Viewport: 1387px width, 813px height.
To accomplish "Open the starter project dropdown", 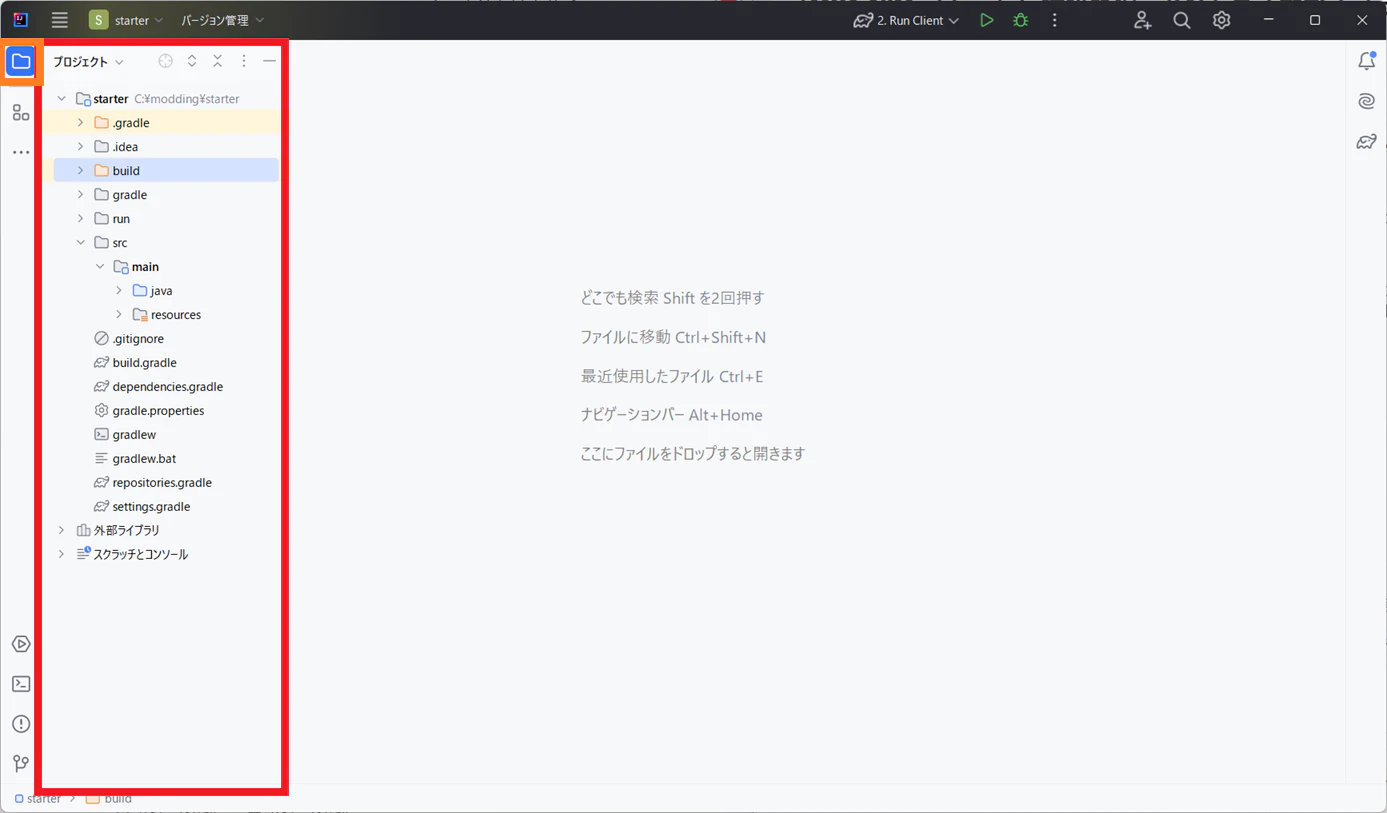I will pos(126,20).
